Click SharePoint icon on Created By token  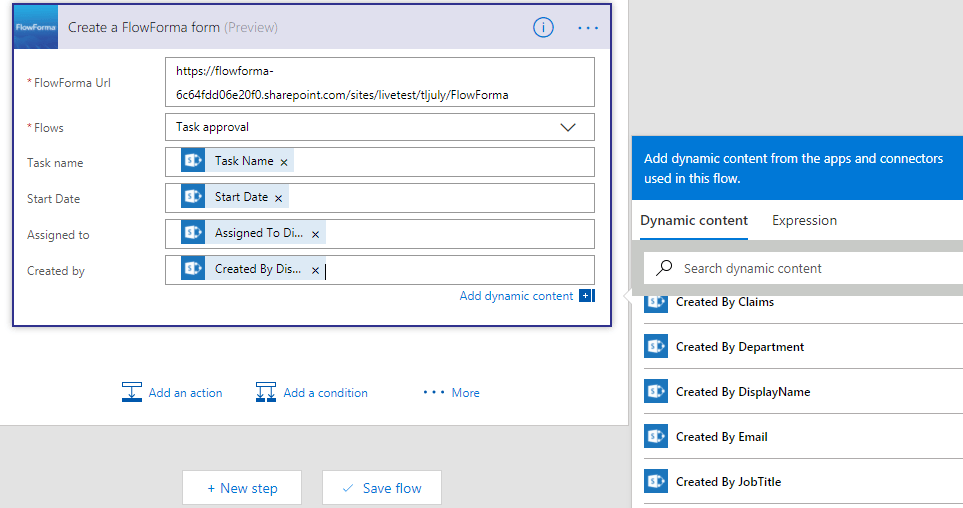[193, 269]
